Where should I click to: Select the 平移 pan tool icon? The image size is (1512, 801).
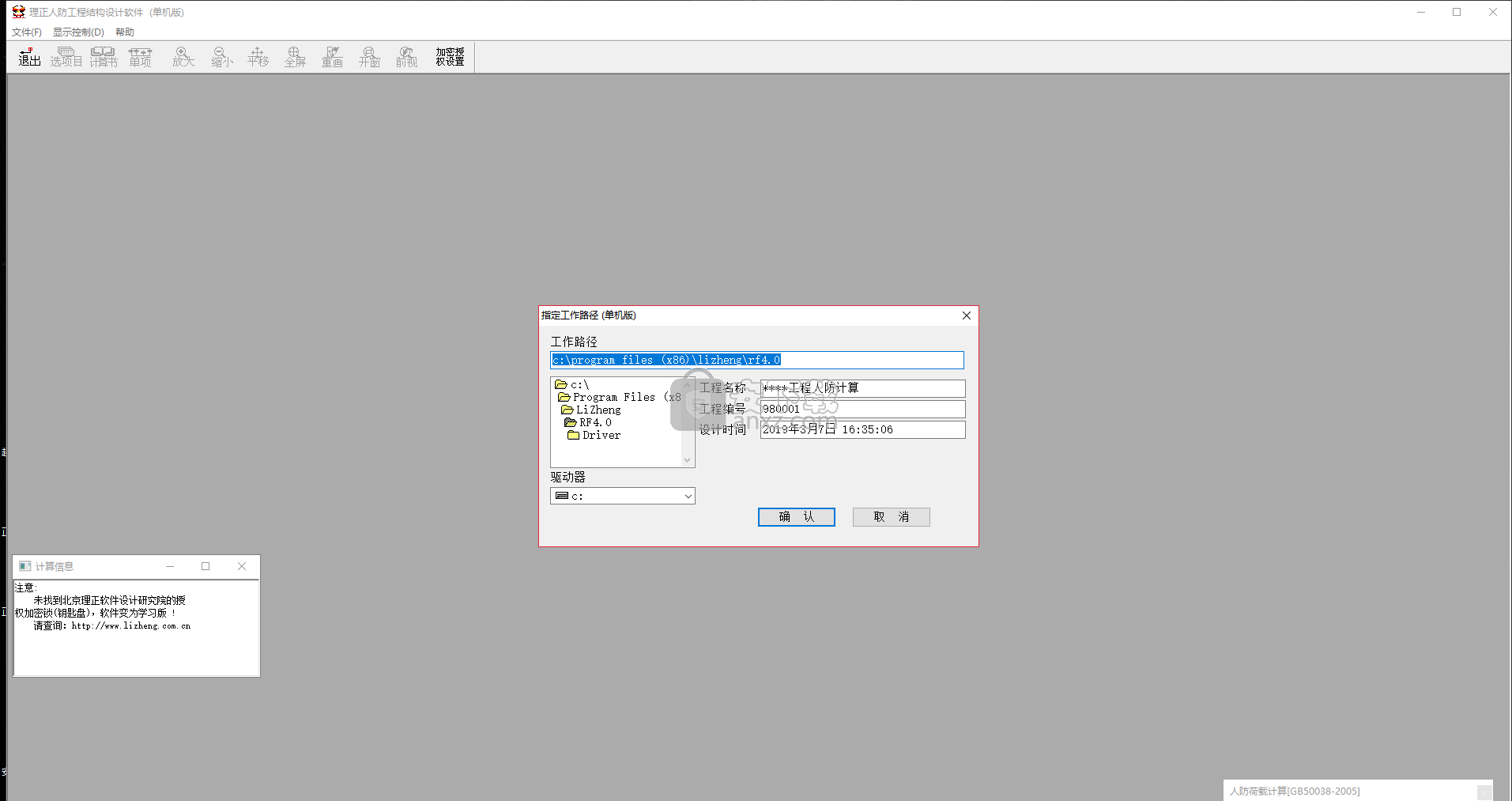(x=258, y=57)
